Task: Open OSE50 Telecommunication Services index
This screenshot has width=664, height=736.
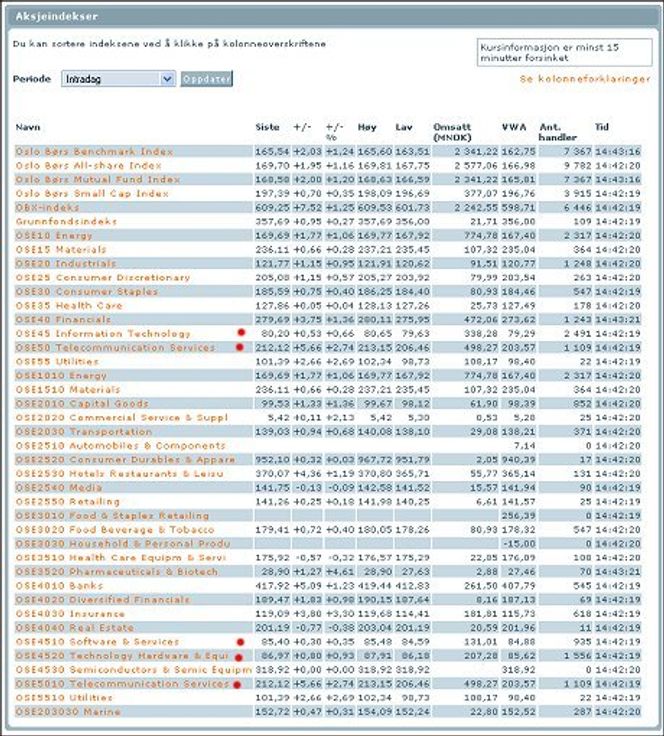Action: click(115, 348)
